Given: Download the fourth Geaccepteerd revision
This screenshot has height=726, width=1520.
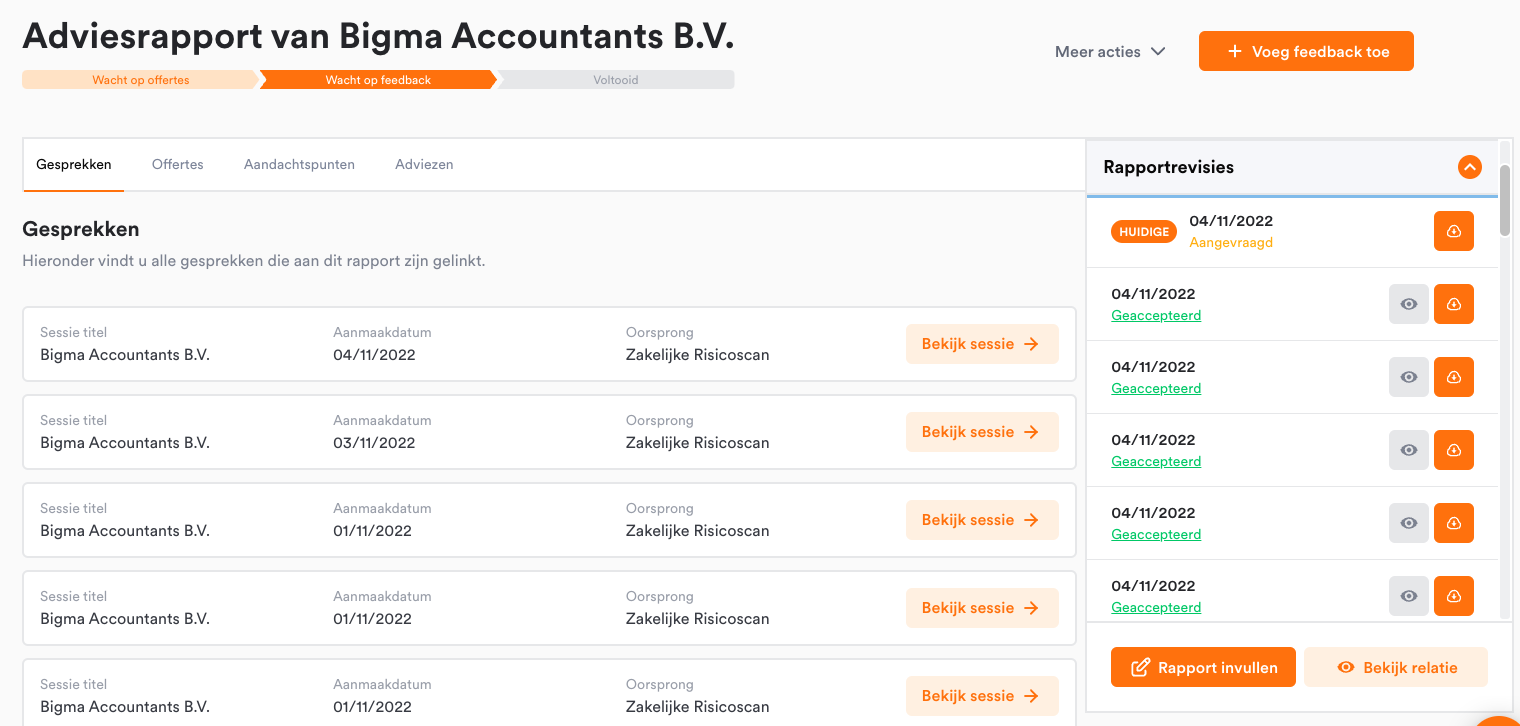Looking at the screenshot, I should (1453, 523).
